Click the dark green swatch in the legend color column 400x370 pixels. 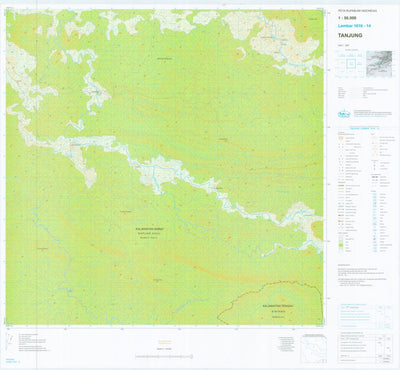(340, 246)
